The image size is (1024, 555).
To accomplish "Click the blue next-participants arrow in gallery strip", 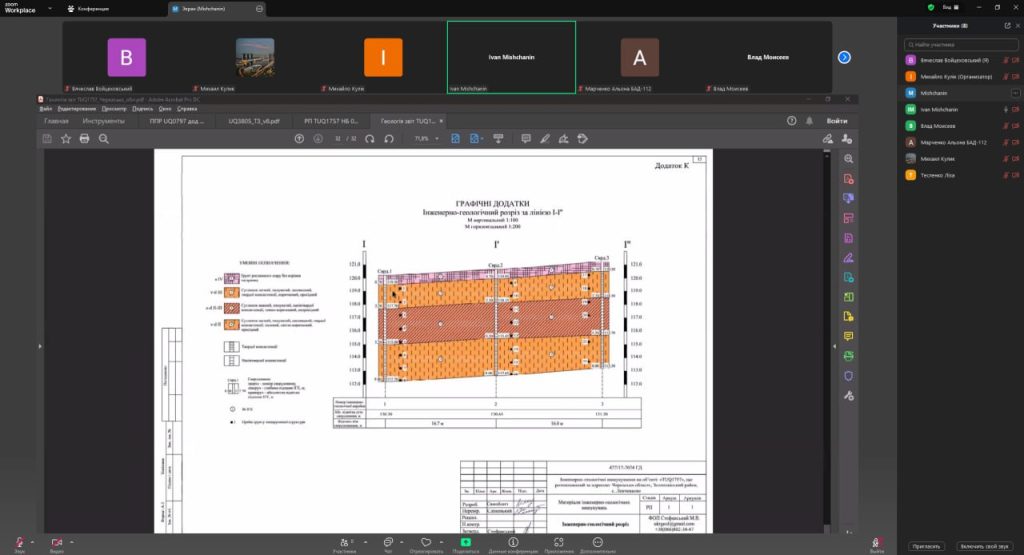I will pyautogui.click(x=844, y=57).
